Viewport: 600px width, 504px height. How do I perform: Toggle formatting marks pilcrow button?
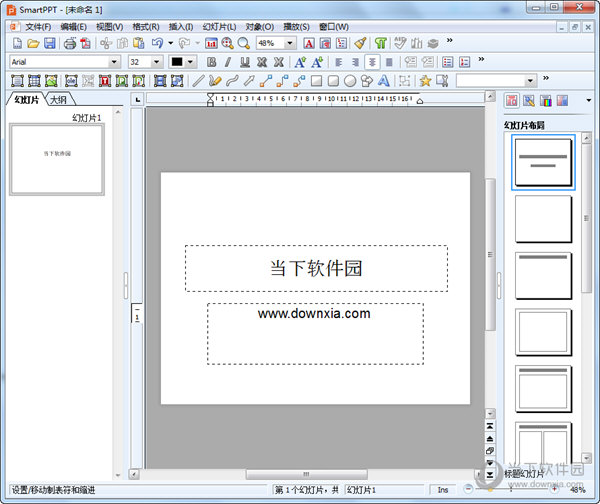(380, 43)
